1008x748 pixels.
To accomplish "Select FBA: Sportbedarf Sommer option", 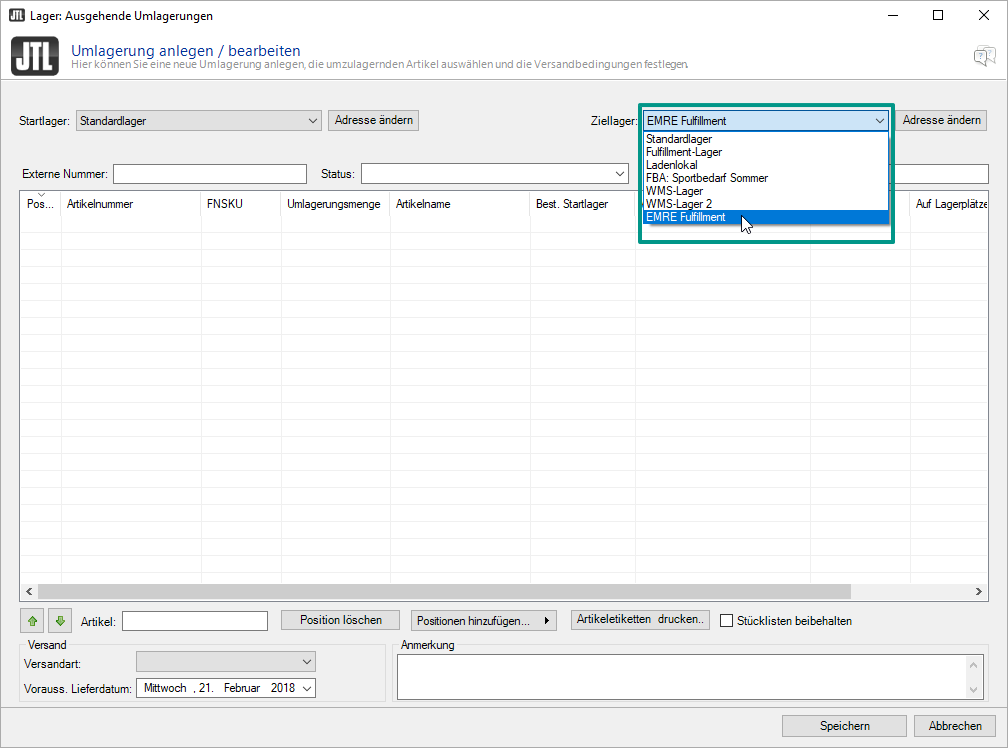I will click(707, 178).
